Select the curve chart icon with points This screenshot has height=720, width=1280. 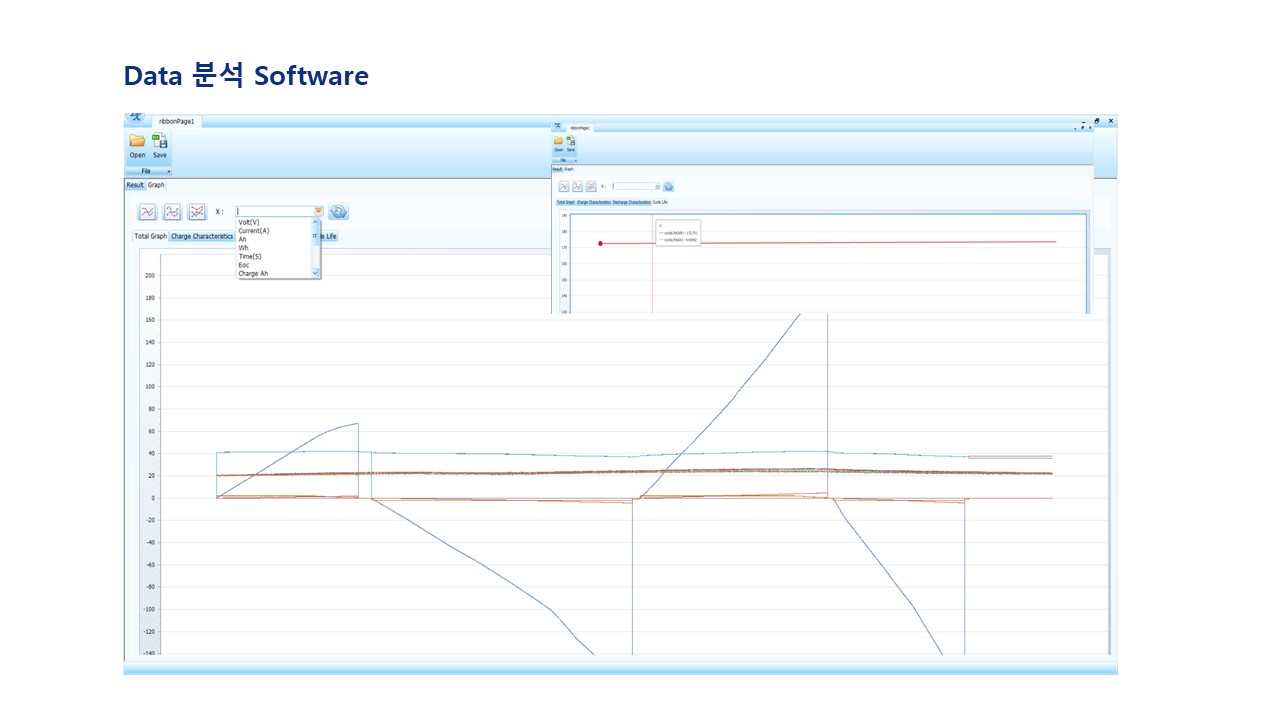coord(172,212)
